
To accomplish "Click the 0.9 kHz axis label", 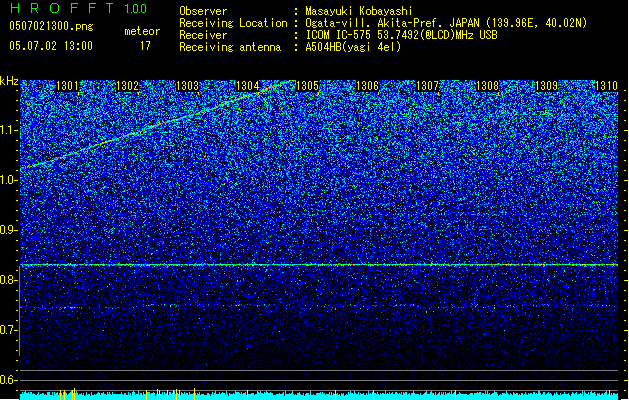I will [8, 230].
